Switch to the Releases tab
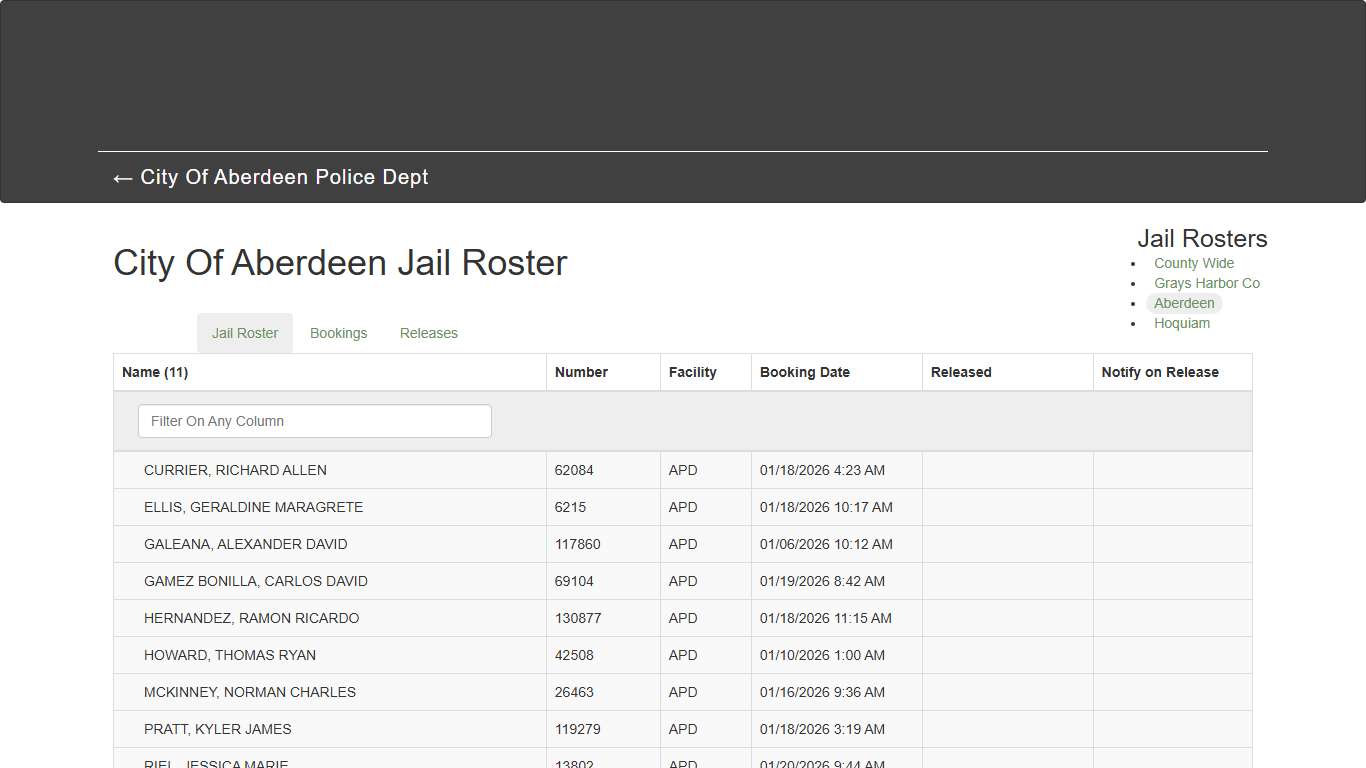 pyautogui.click(x=428, y=333)
